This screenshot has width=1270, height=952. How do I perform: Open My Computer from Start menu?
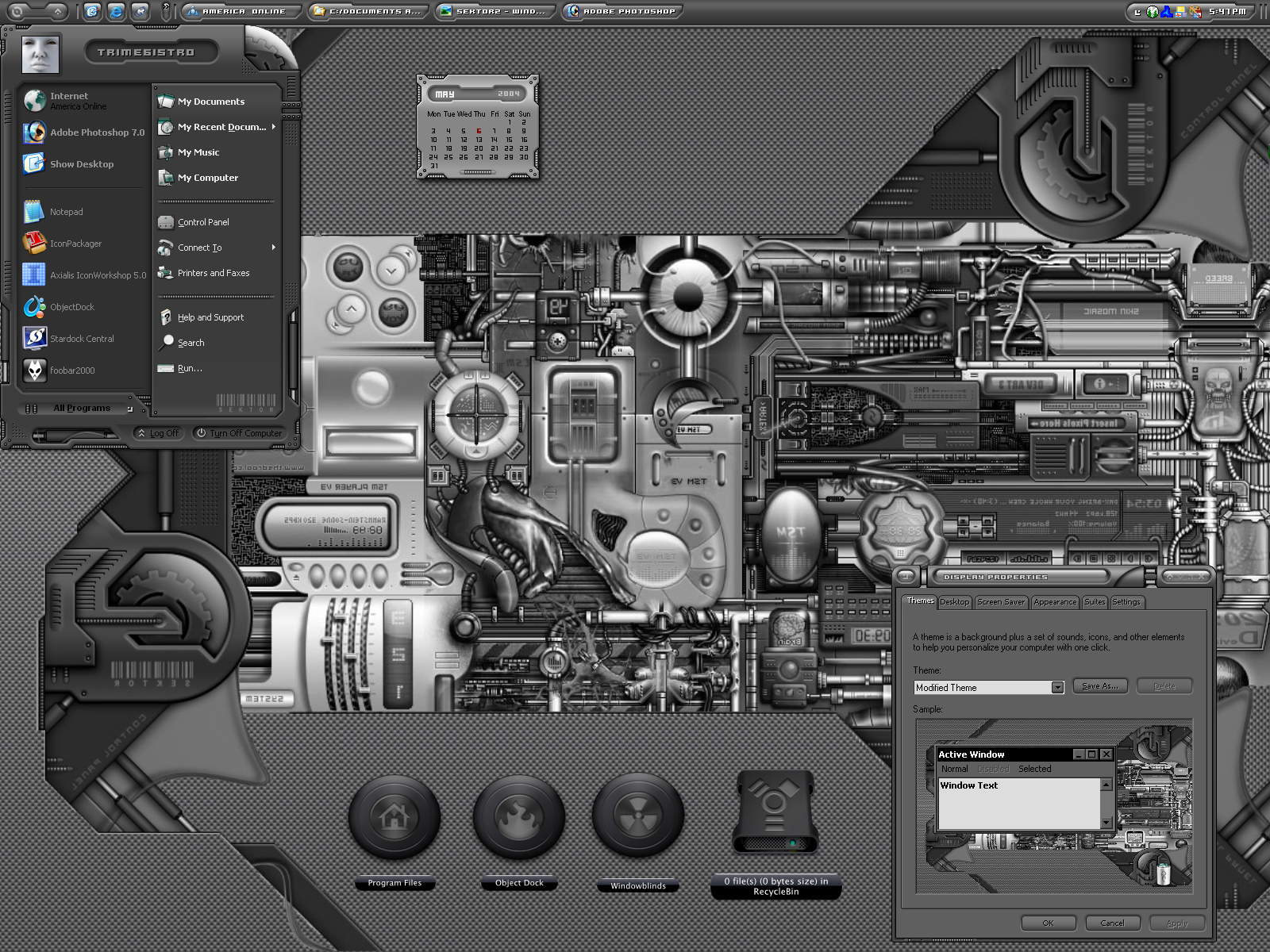(x=217, y=178)
